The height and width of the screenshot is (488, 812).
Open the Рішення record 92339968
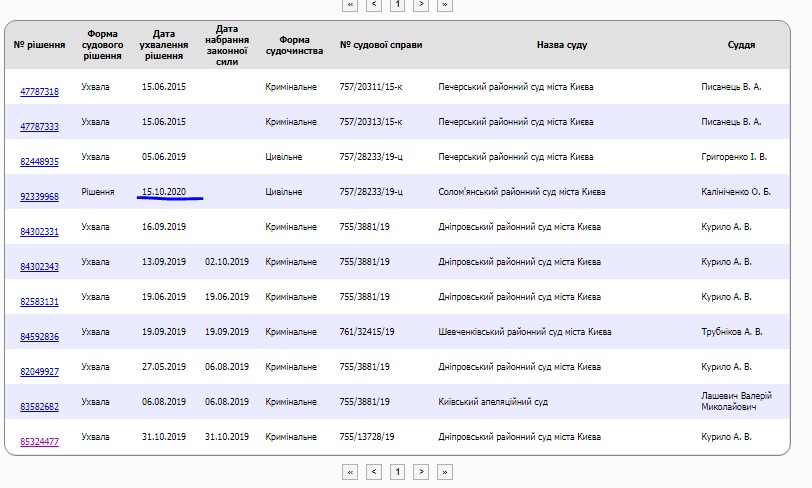39,197
